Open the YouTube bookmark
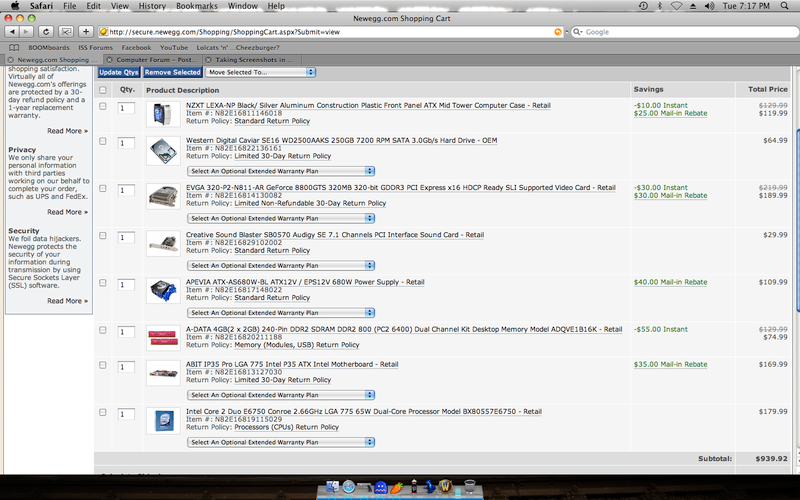This screenshot has width=800, height=500. tap(174, 47)
